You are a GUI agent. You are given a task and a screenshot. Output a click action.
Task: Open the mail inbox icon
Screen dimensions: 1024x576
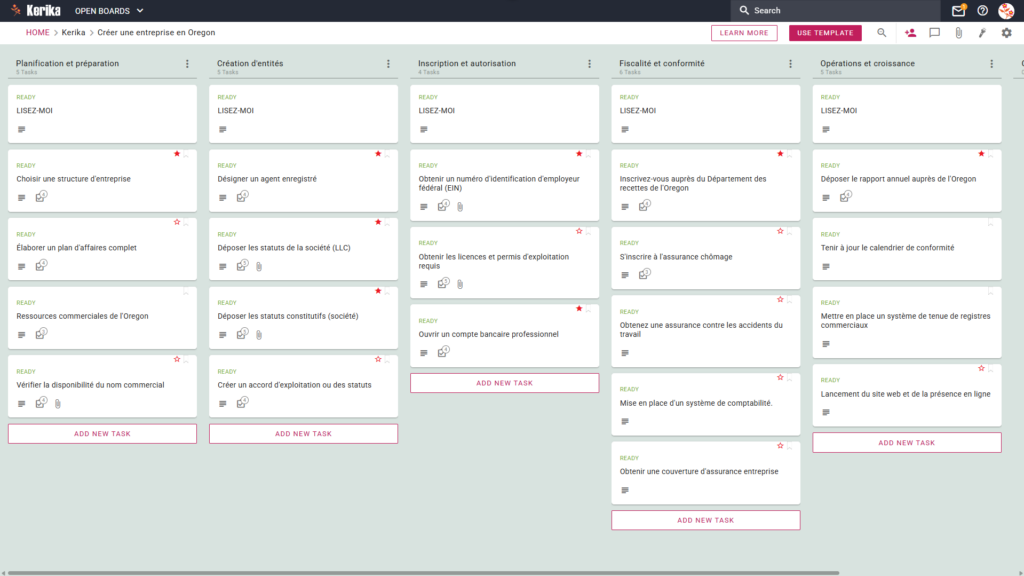coord(958,10)
